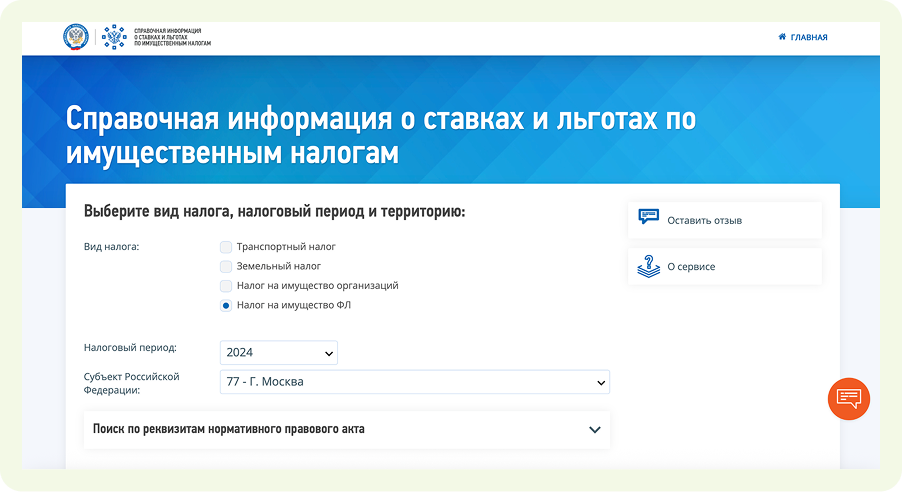This screenshot has width=902, height=492.
Task: Click the О сервисе question mark icon
Action: (649, 266)
